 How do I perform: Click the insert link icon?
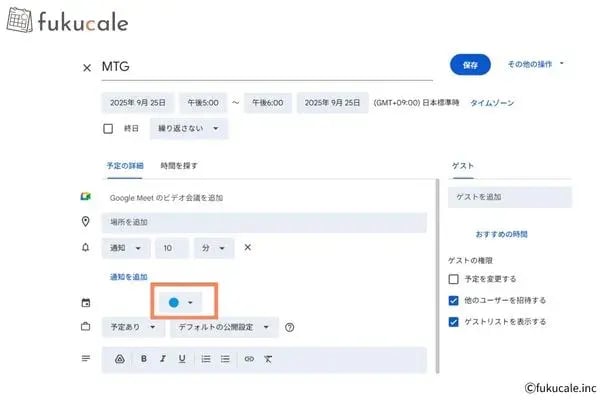249,359
